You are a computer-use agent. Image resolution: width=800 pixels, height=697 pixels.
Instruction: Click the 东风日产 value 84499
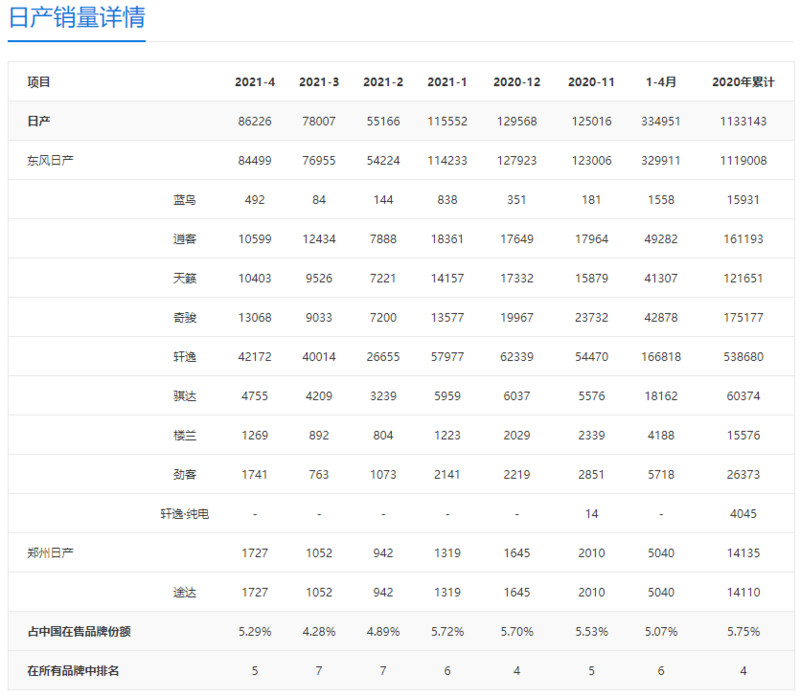[x=255, y=161]
